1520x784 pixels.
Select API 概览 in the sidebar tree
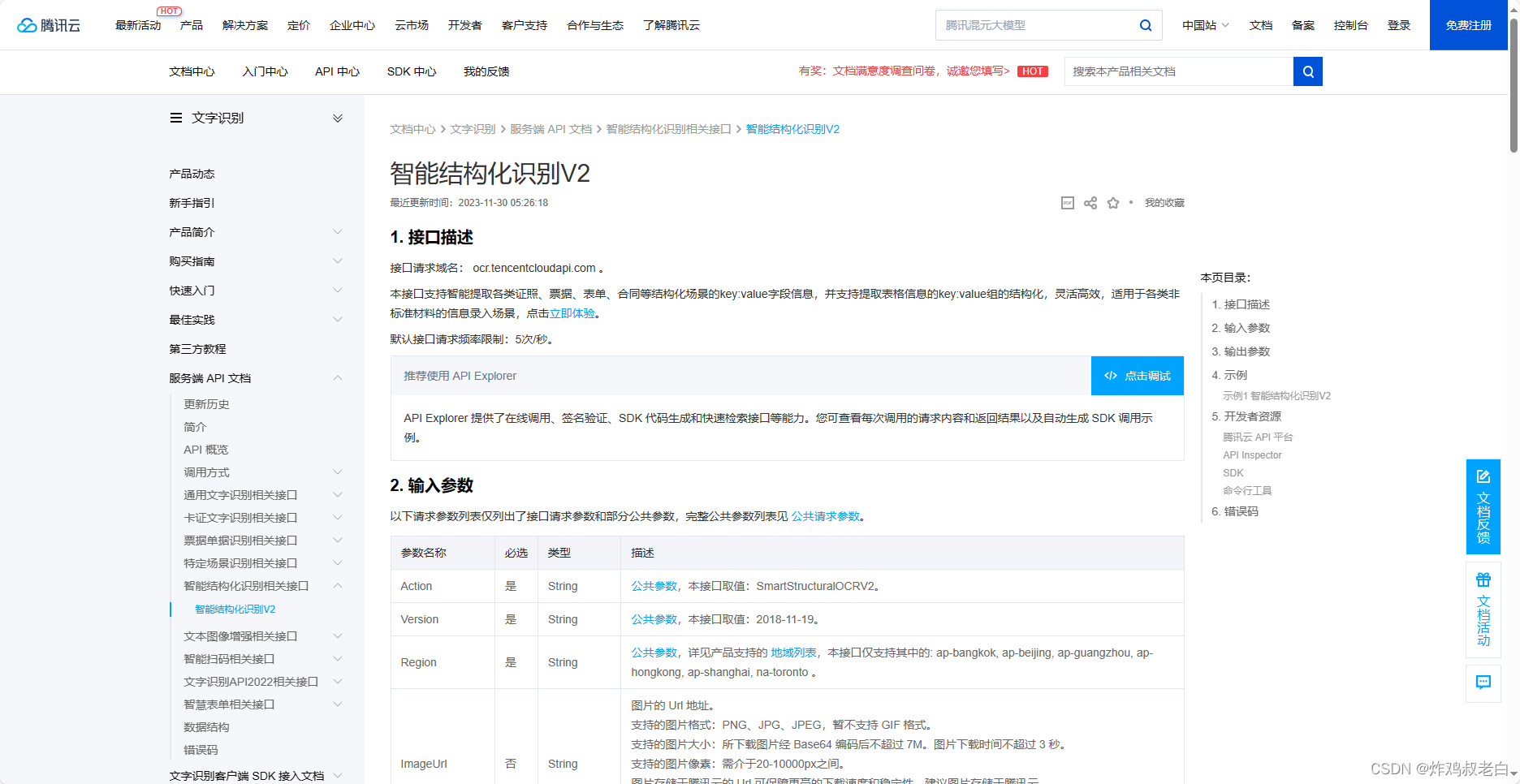(205, 450)
